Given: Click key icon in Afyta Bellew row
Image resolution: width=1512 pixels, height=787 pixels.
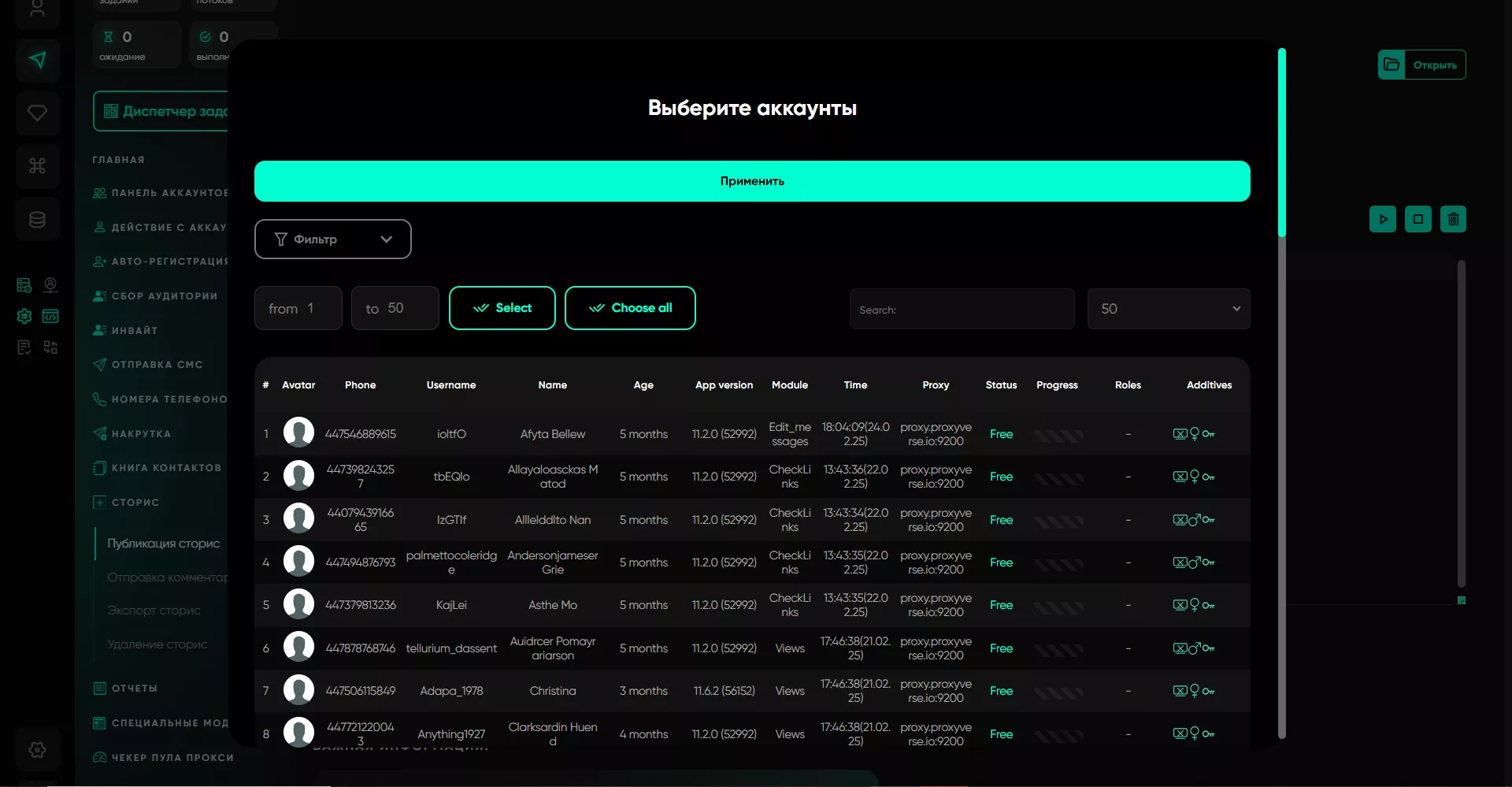Looking at the screenshot, I should tap(1209, 434).
